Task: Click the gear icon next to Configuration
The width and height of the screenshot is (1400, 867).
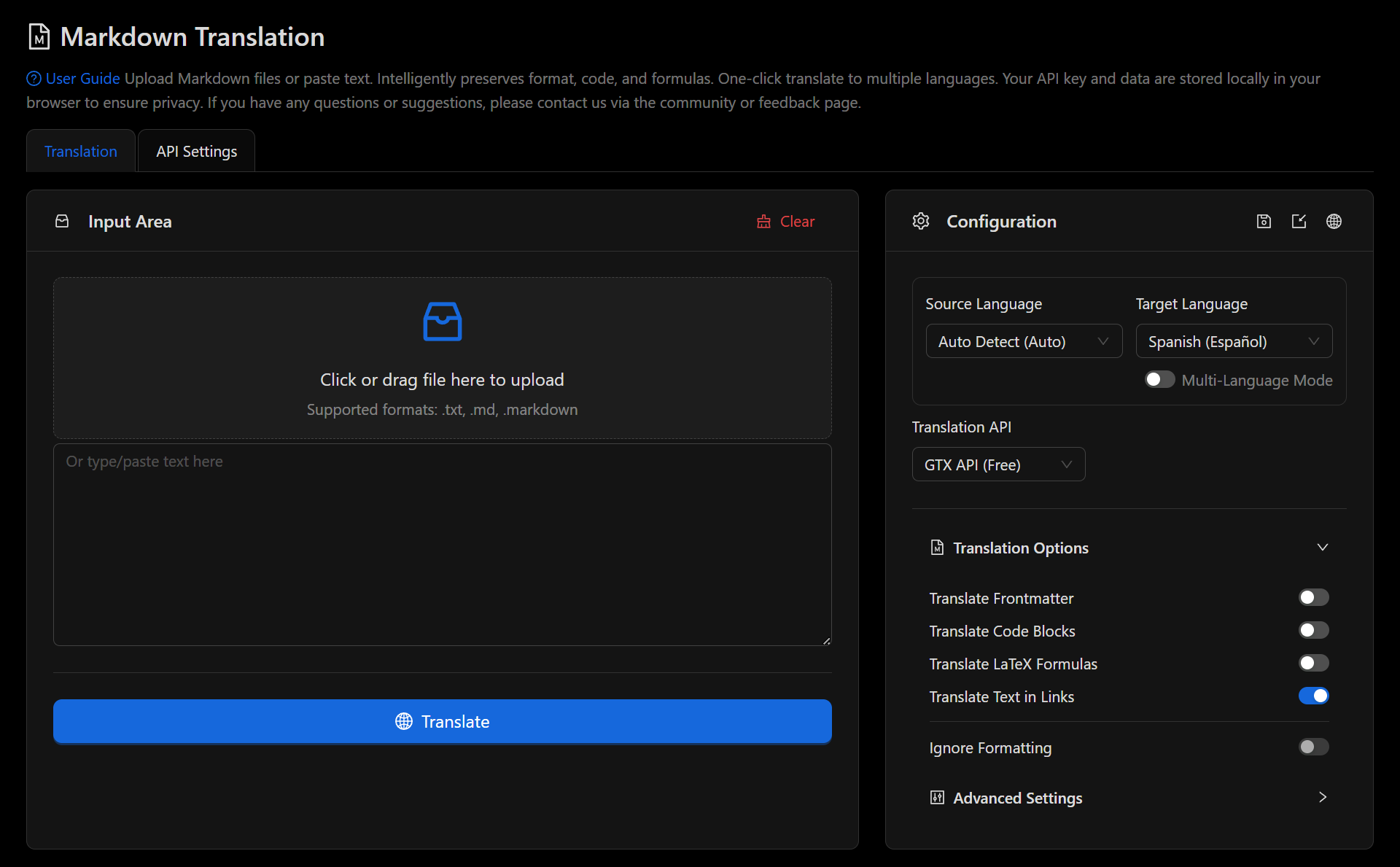Action: (920, 221)
